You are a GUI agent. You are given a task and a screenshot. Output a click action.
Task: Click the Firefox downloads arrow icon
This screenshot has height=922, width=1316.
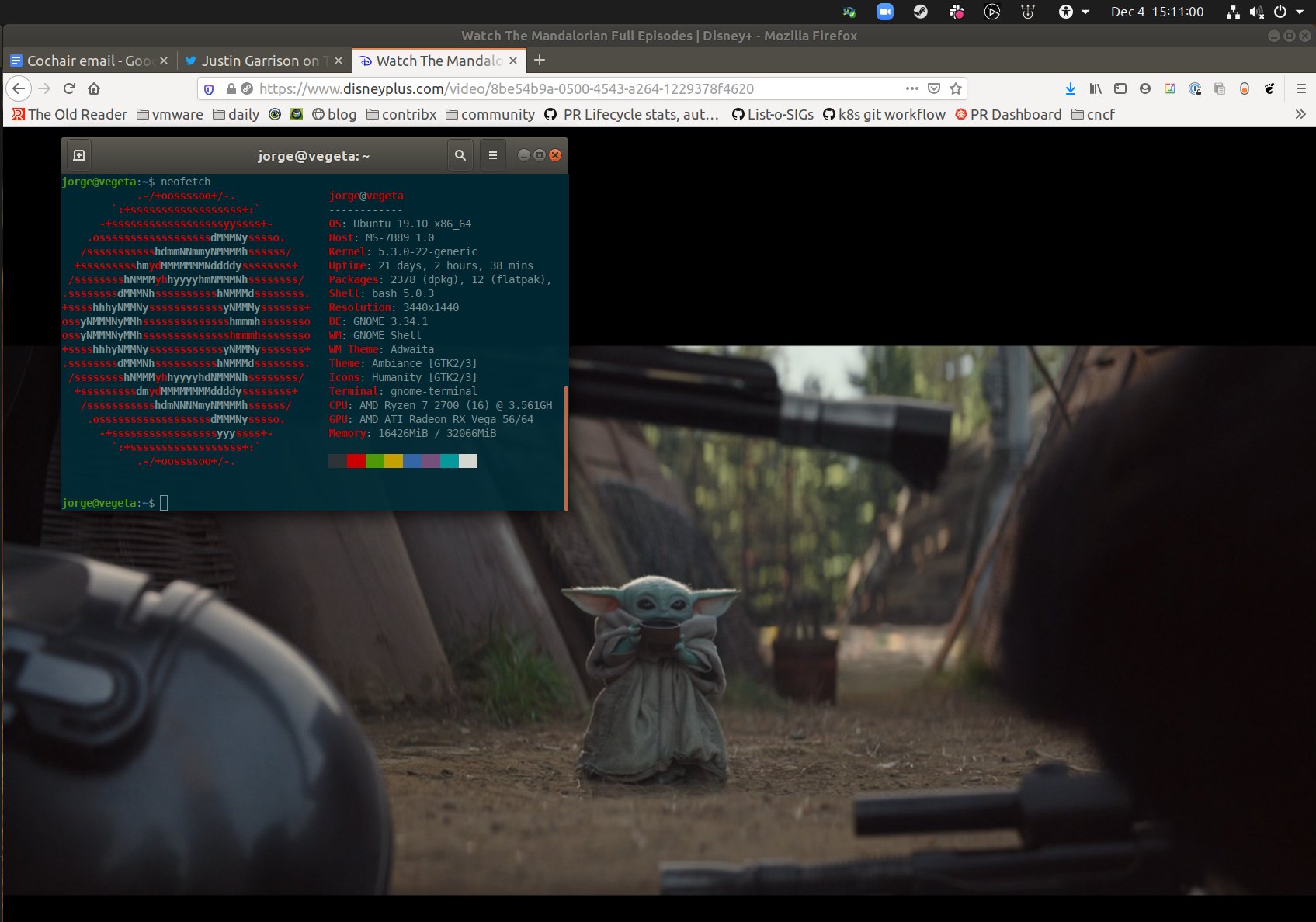1071,88
